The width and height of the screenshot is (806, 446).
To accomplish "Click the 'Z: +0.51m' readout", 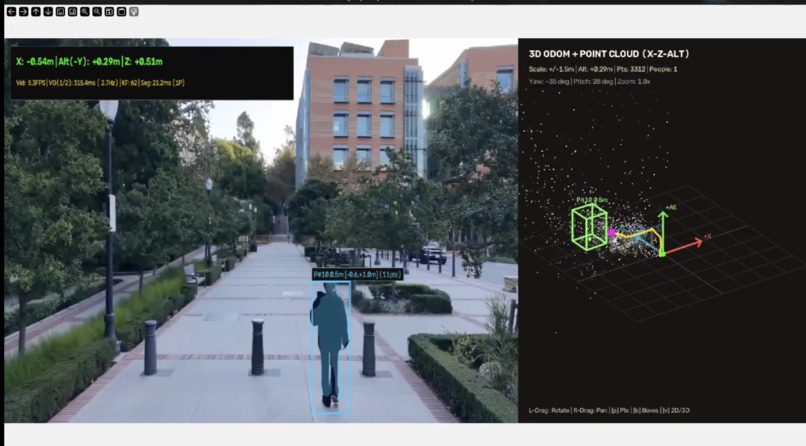I will coord(143,62).
